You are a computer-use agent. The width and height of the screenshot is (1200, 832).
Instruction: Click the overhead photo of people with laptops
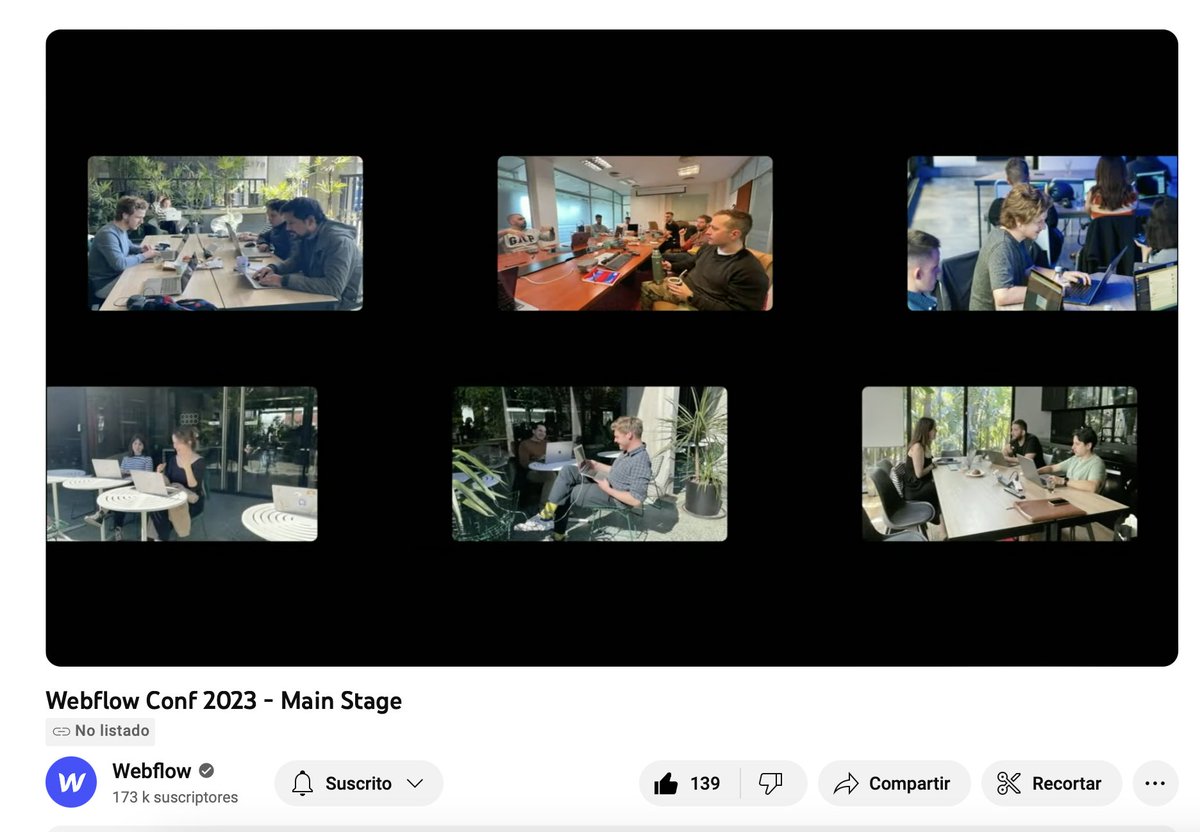[x=1042, y=233]
